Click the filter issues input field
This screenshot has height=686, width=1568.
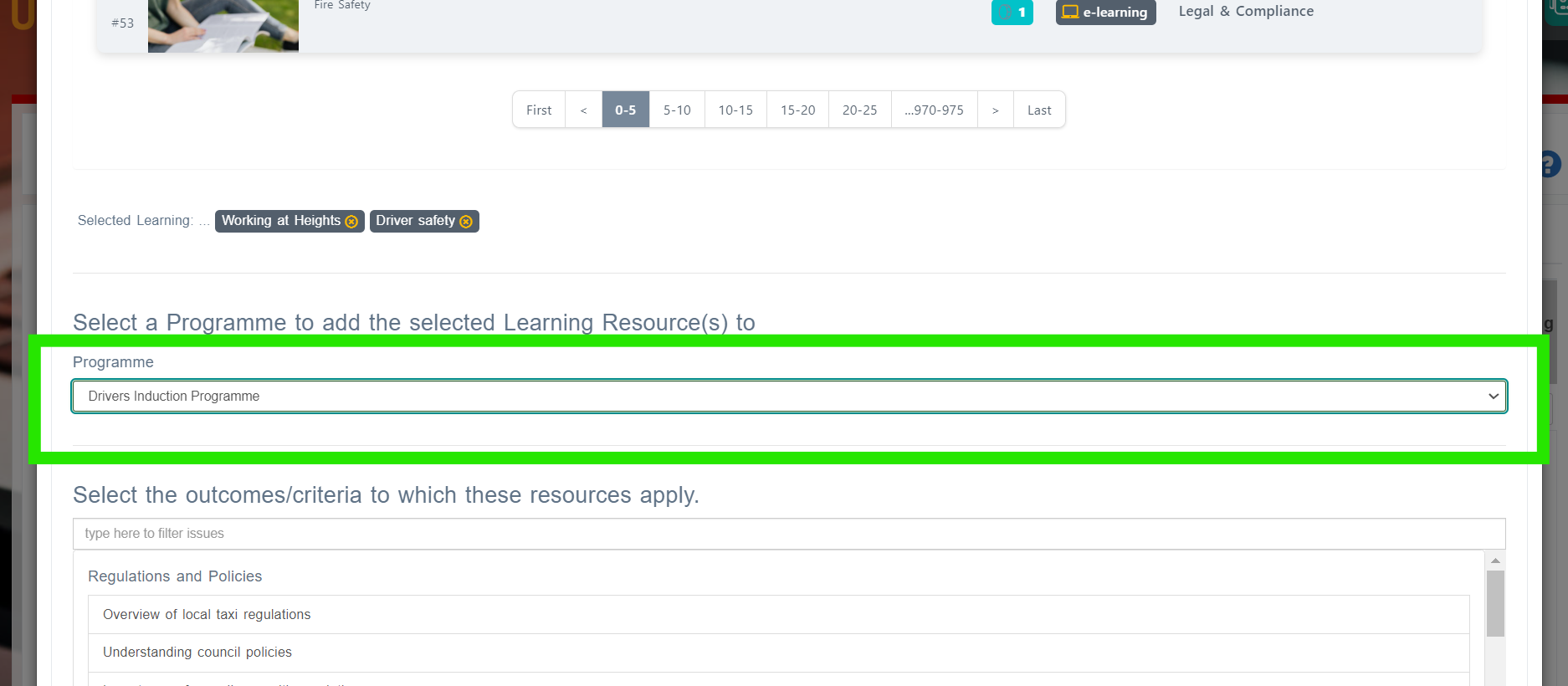tap(789, 534)
